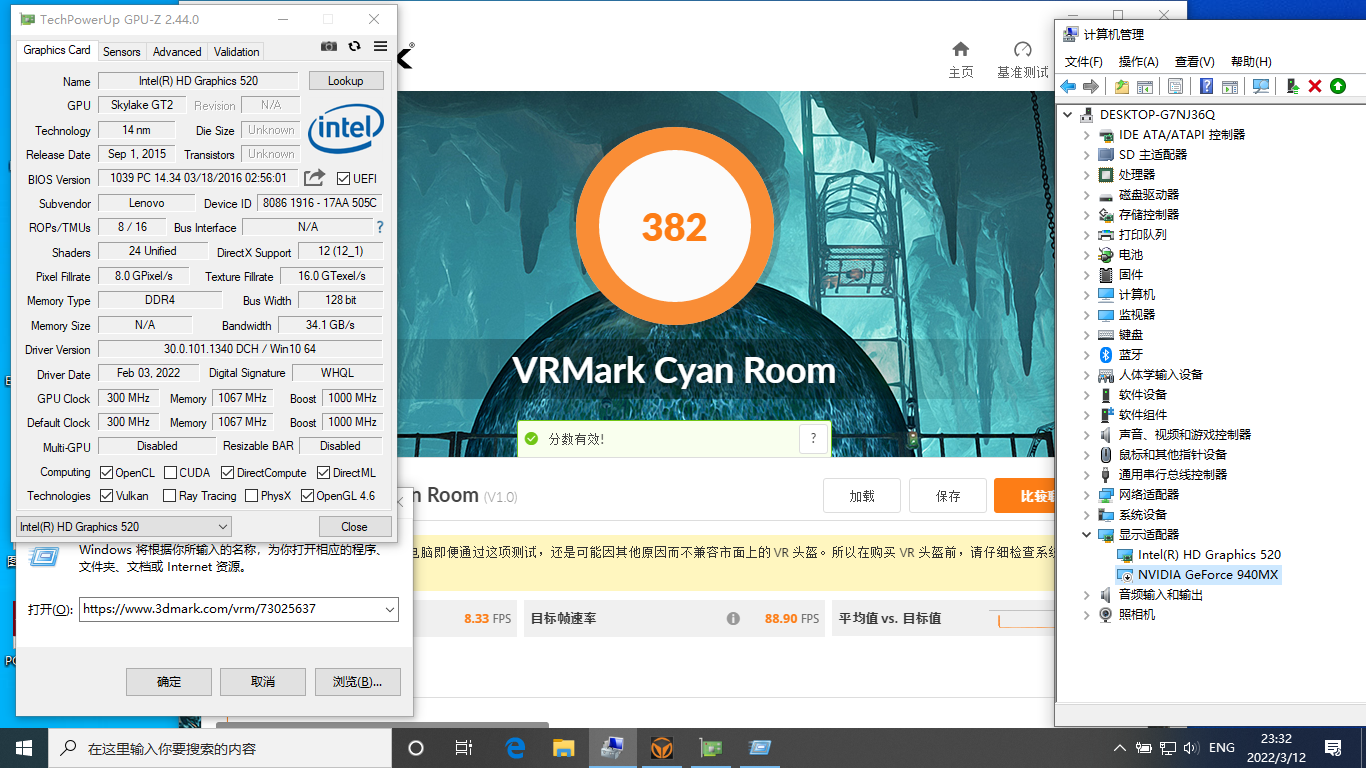Screen dimensions: 1366x768
Task: Open the GPU selection dropdown in GPU-Z
Action: (x=124, y=526)
